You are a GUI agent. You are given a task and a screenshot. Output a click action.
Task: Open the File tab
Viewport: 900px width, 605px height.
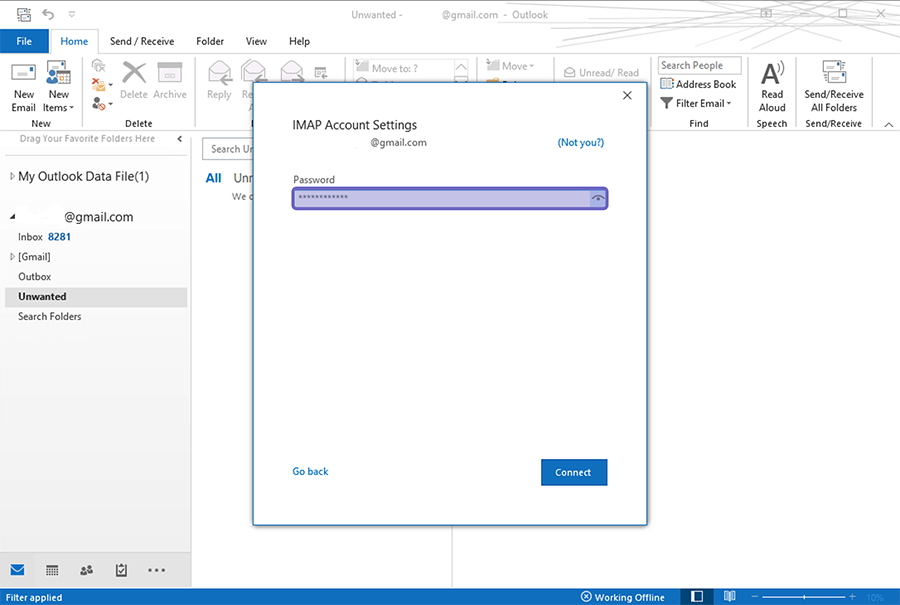pos(24,41)
